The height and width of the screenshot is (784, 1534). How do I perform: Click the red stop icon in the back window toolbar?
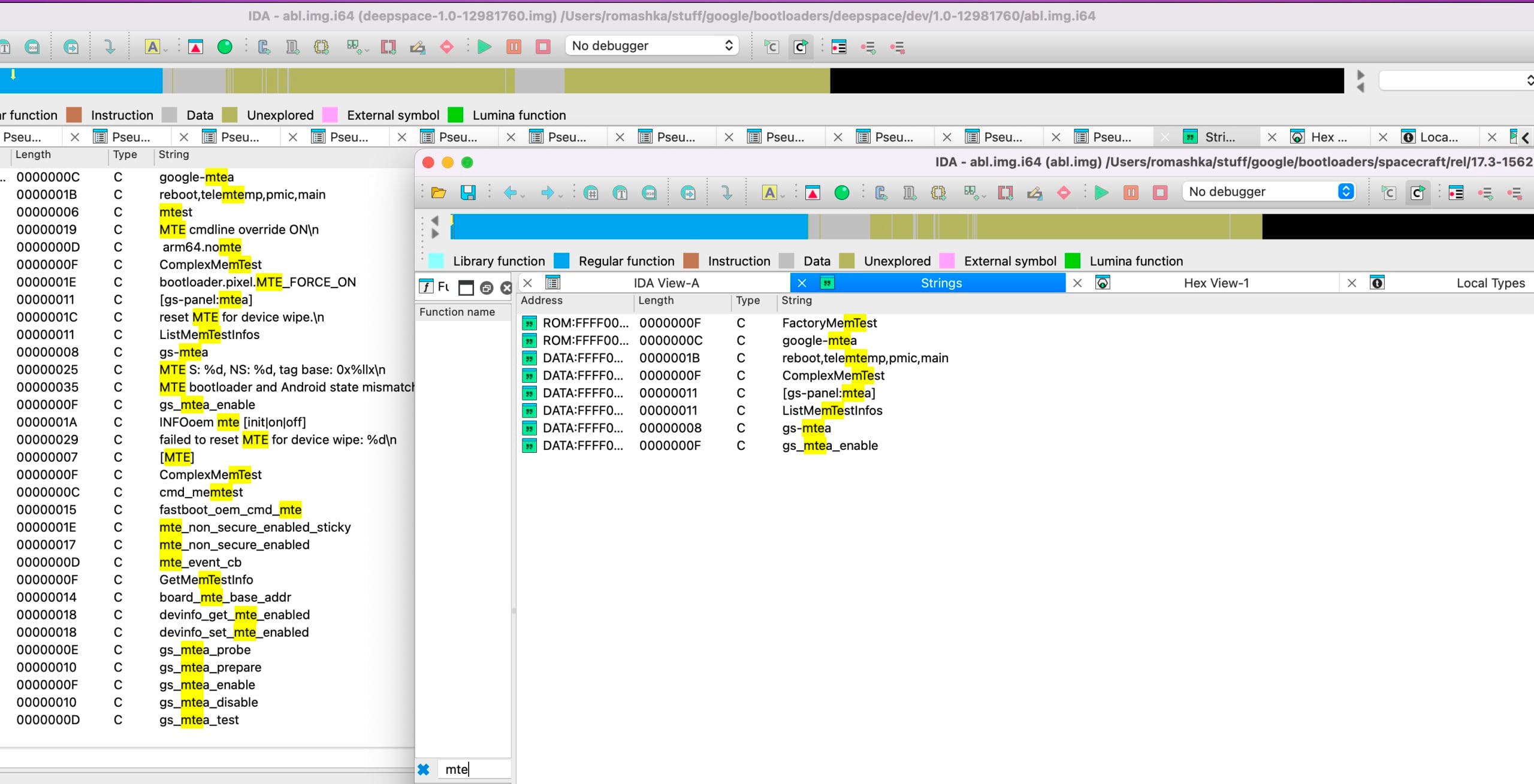[543, 46]
